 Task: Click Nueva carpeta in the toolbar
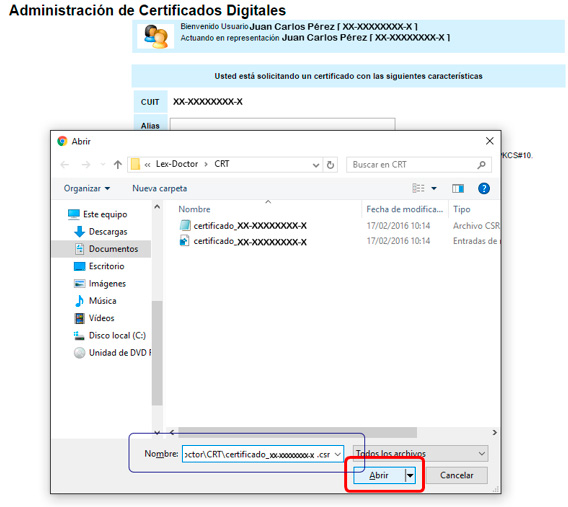click(x=159, y=188)
